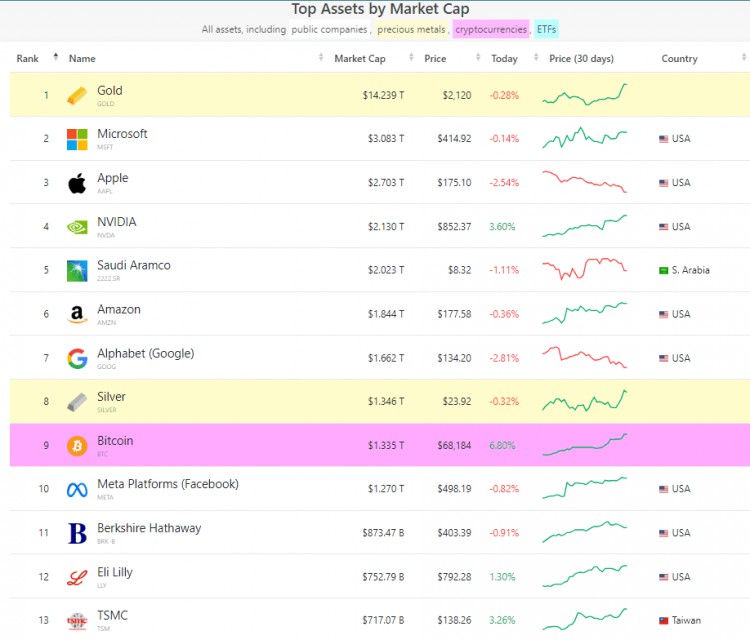Open the Gold asset page
This screenshot has height=640, width=750.
[x=110, y=91]
